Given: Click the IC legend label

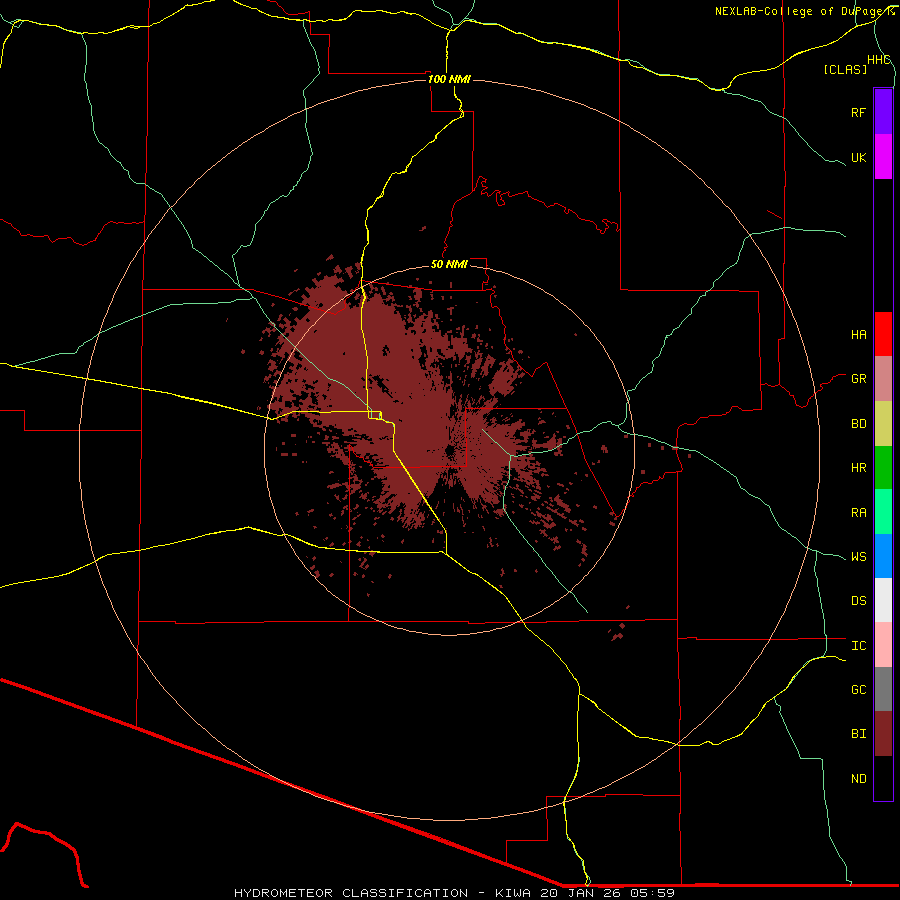Looking at the screenshot, I should coord(858,646).
